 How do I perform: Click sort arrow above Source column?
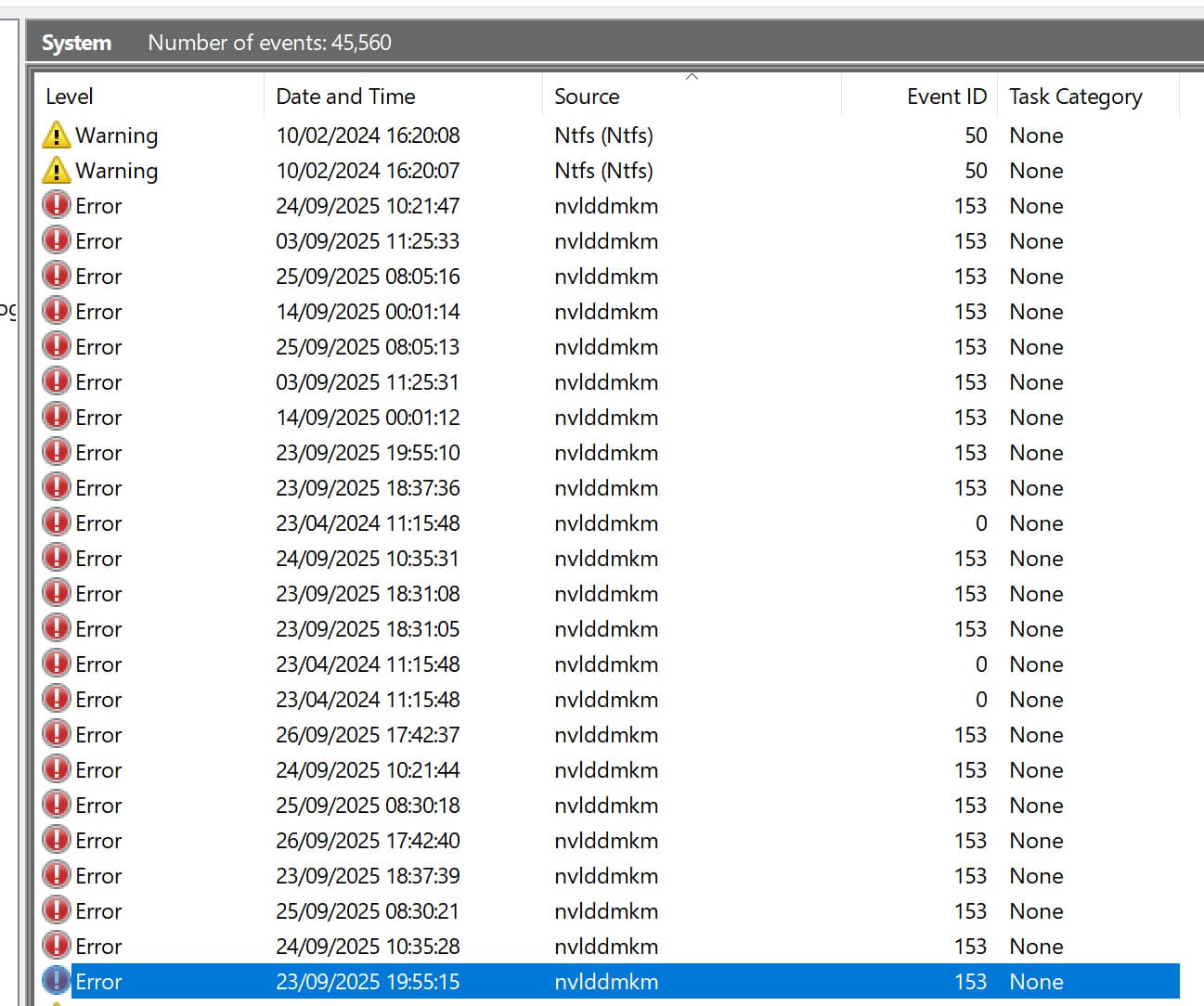(692, 77)
